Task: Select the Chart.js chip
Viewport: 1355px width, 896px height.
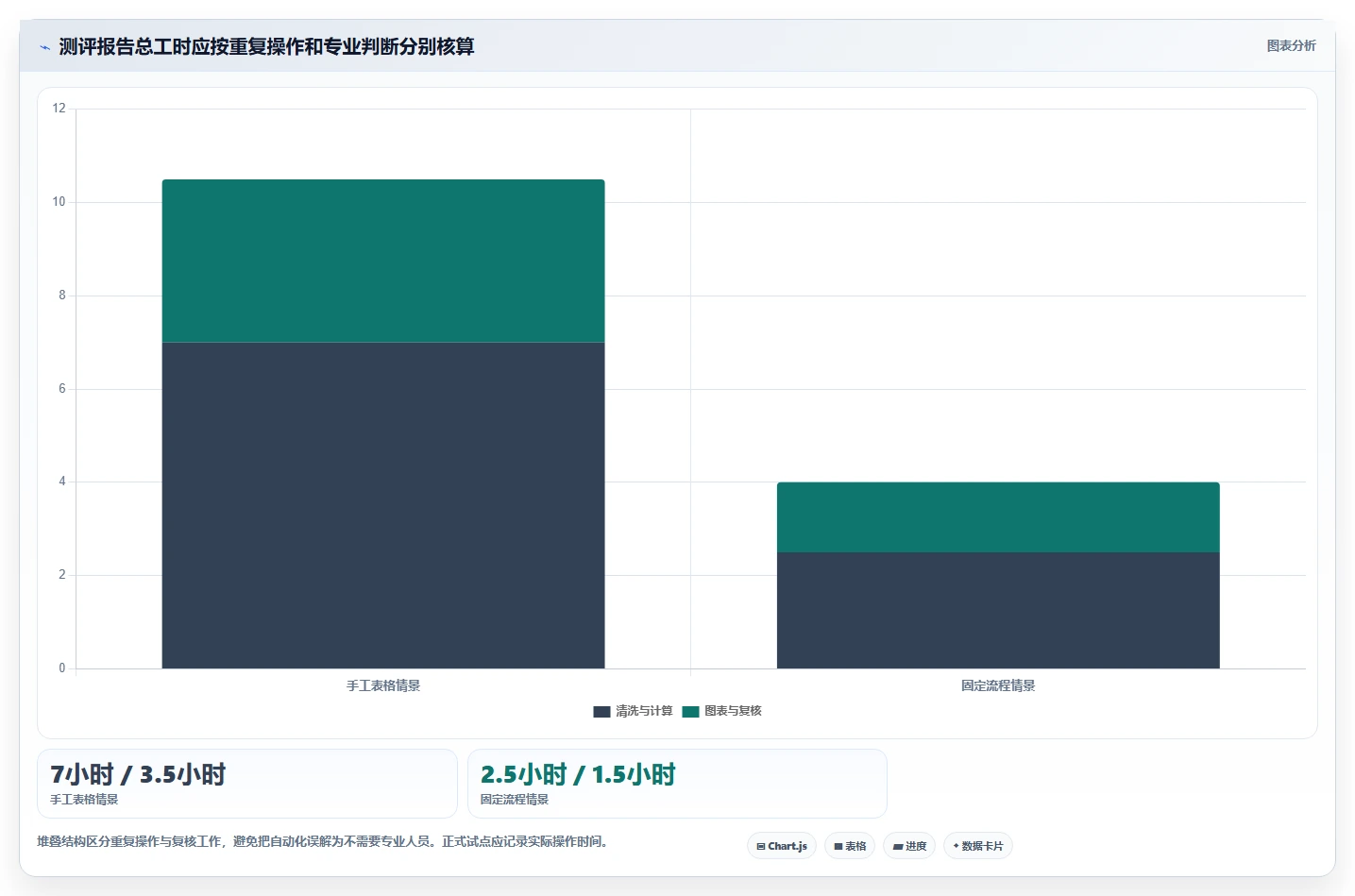Action: tap(782, 846)
